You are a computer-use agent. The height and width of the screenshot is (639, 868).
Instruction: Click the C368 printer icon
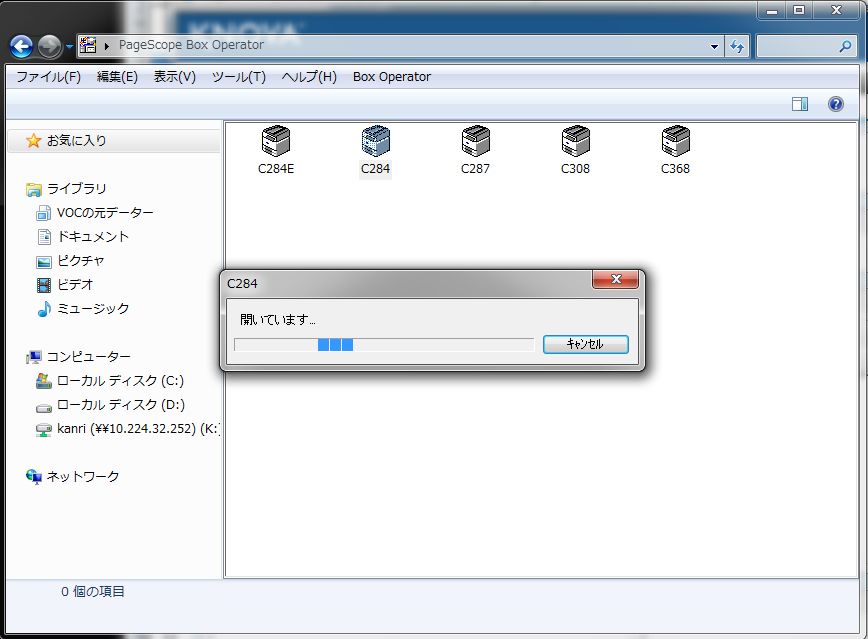pos(675,142)
